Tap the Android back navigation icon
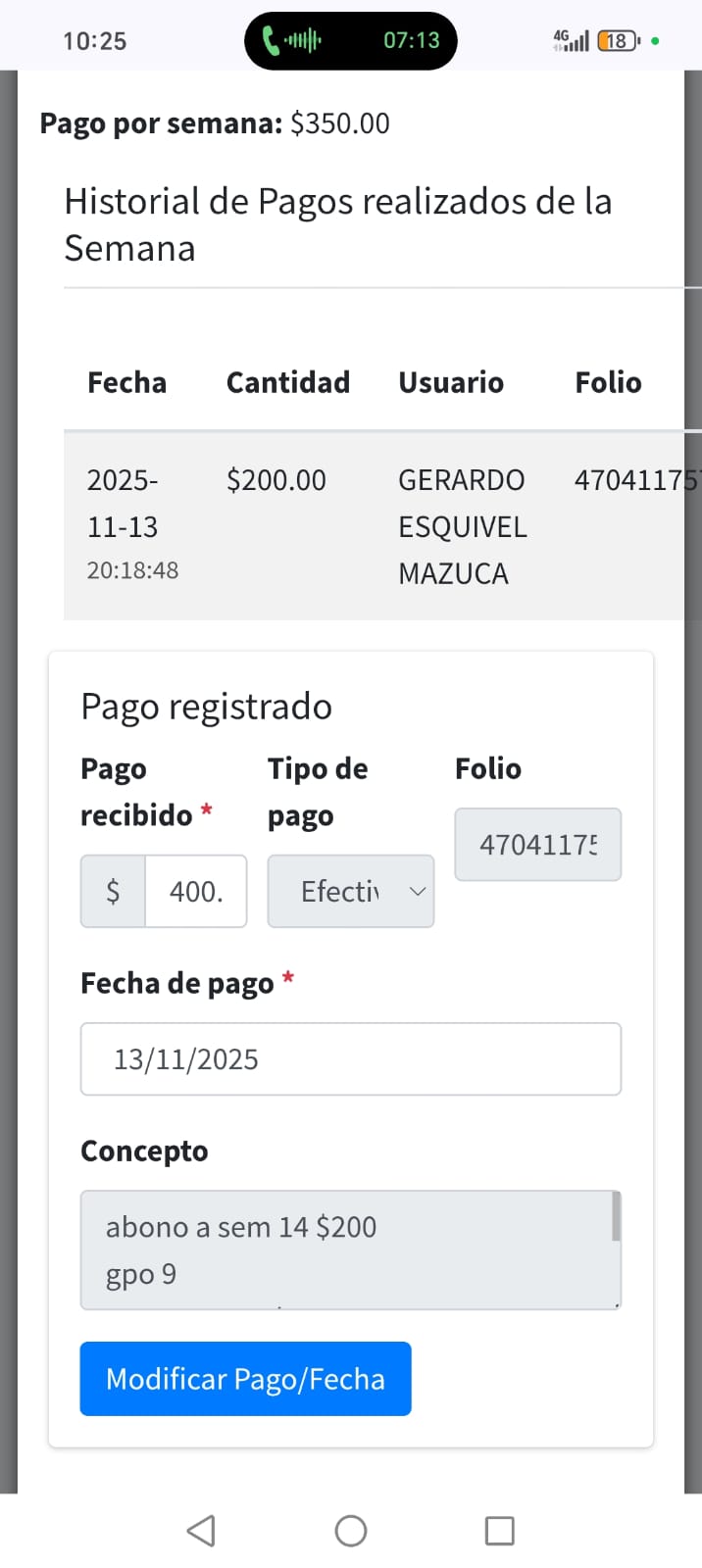This screenshot has height=1568, width=702. click(201, 1530)
